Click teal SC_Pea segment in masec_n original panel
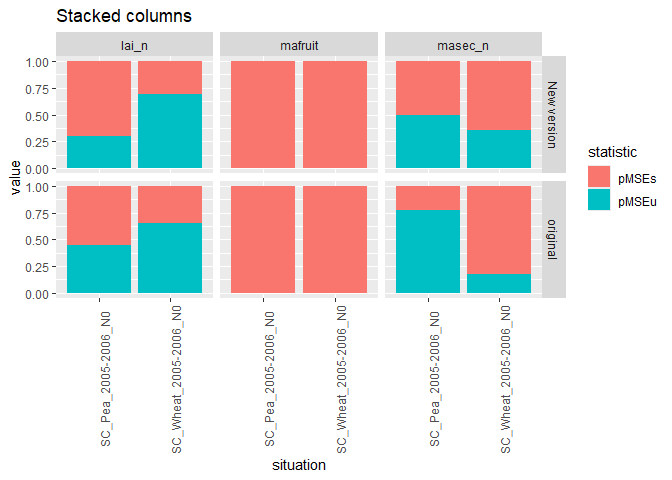 (428, 252)
